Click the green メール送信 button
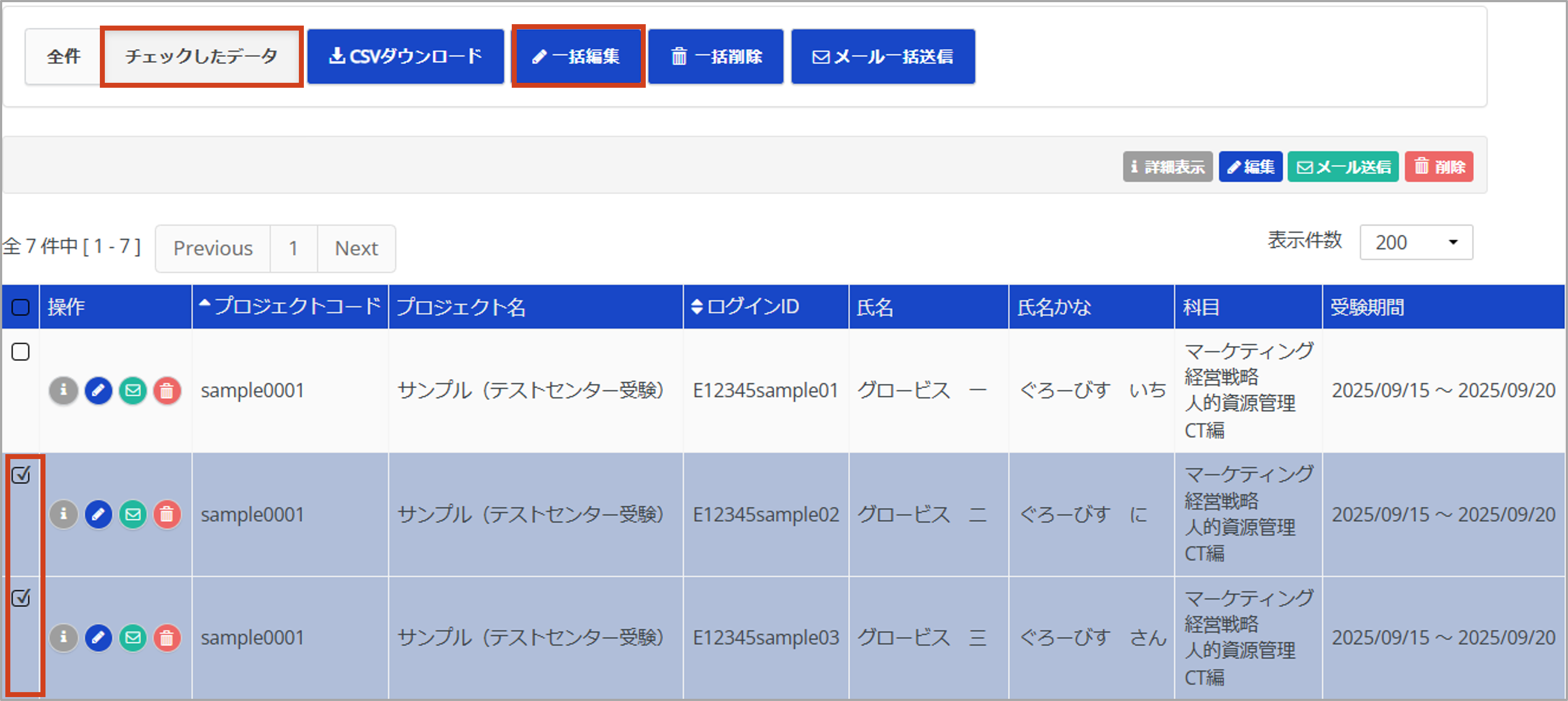 click(1343, 167)
